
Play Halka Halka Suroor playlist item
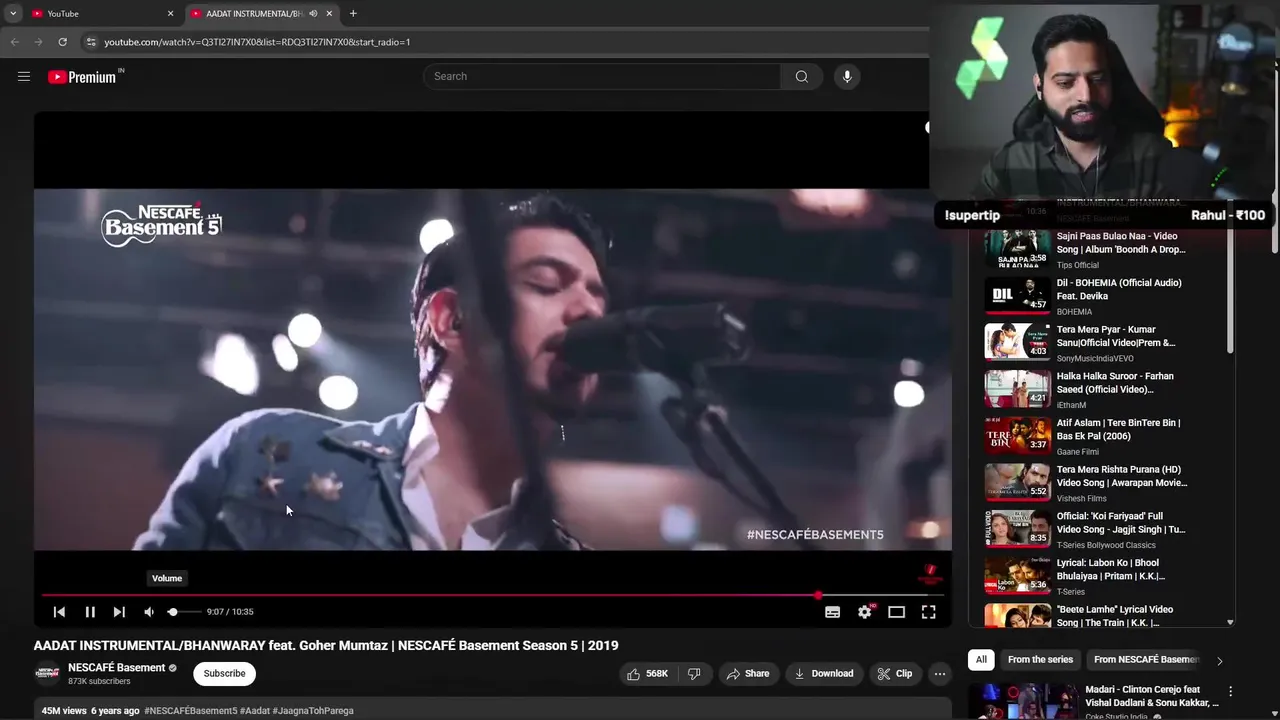[1098, 389]
